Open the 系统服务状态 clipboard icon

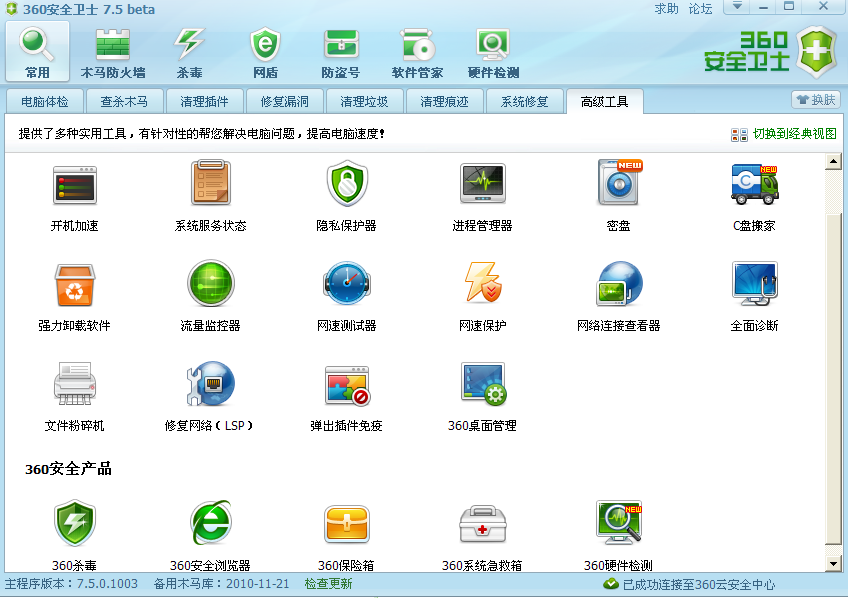pyautogui.click(x=210, y=183)
